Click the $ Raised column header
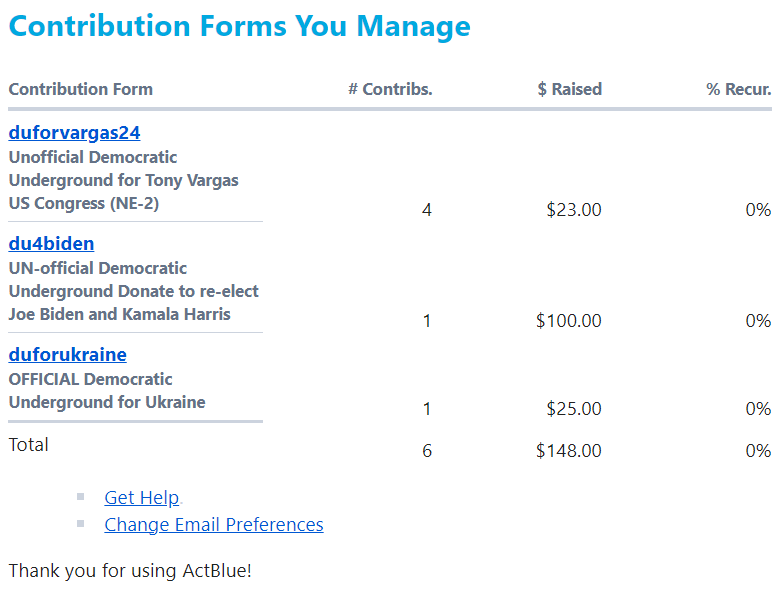 tap(569, 89)
